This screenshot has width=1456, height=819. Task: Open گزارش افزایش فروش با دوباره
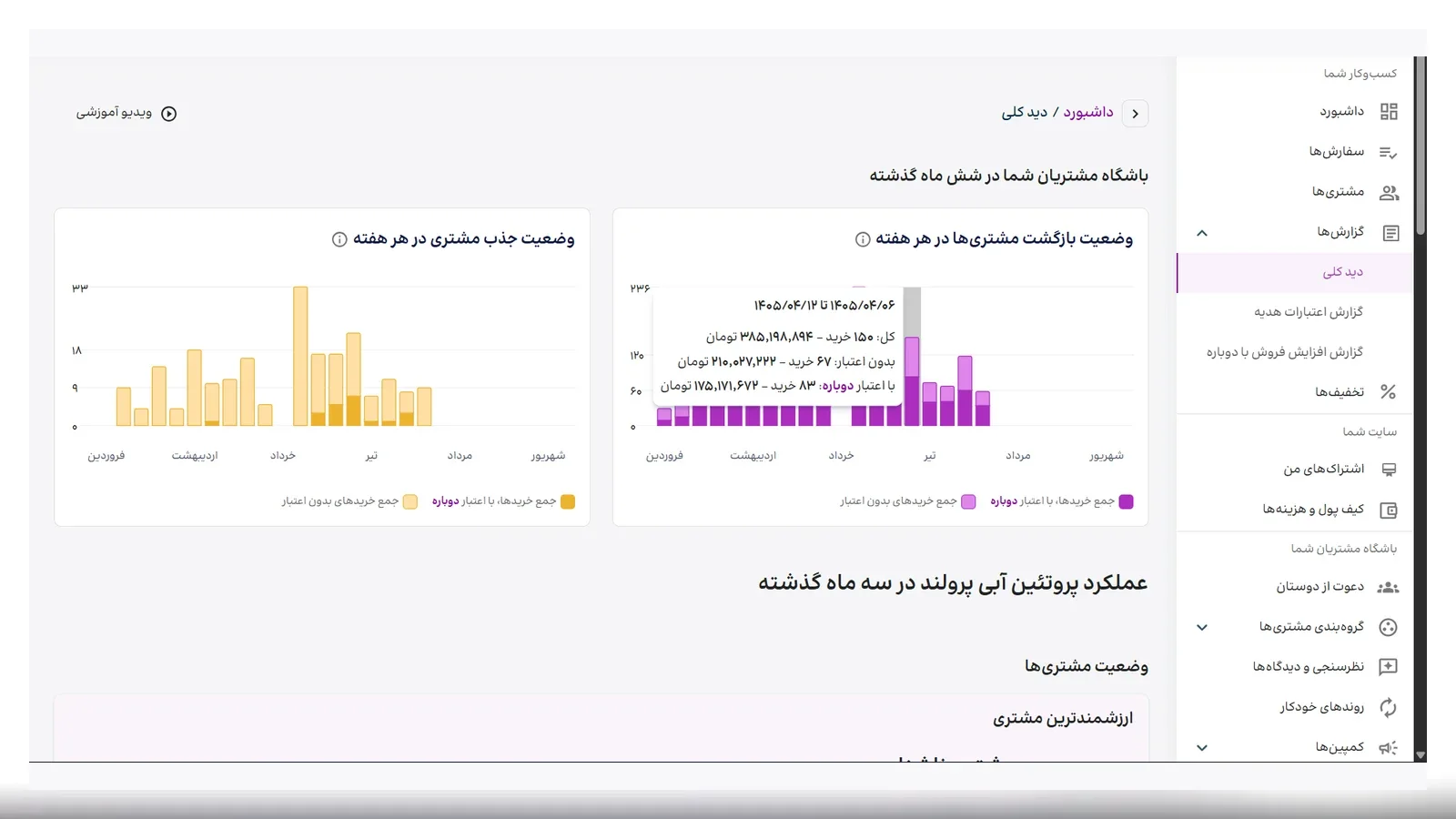click(1284, 352)
